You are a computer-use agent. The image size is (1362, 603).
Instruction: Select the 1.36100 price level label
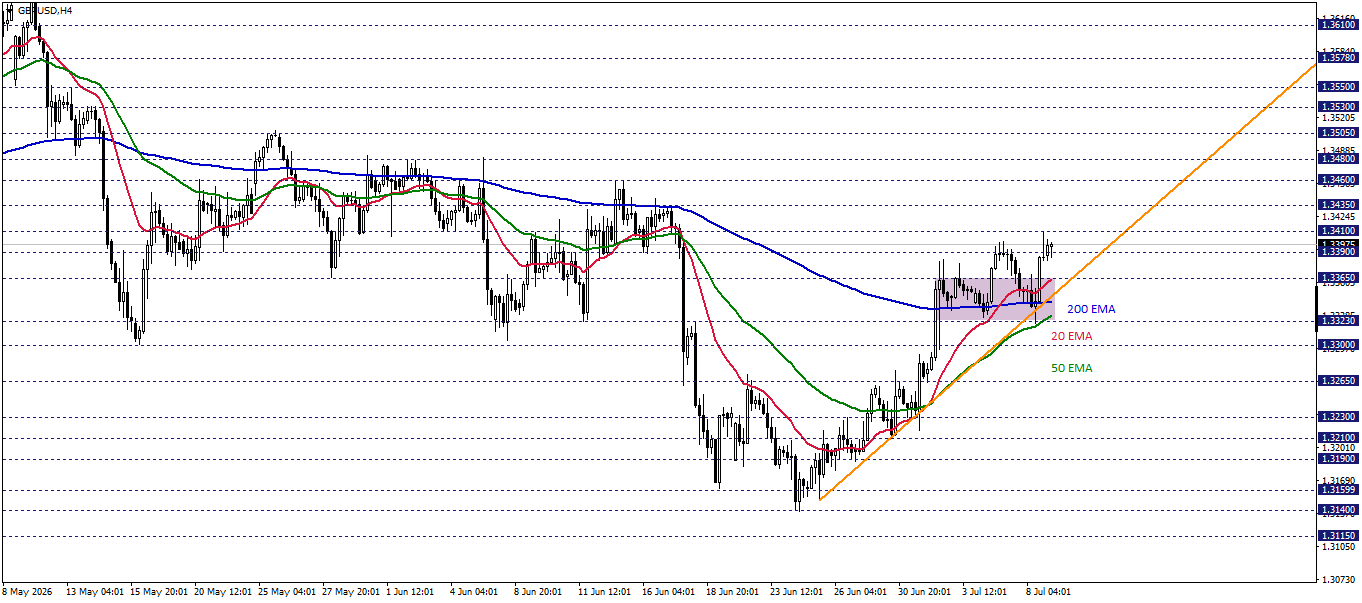1338,24
